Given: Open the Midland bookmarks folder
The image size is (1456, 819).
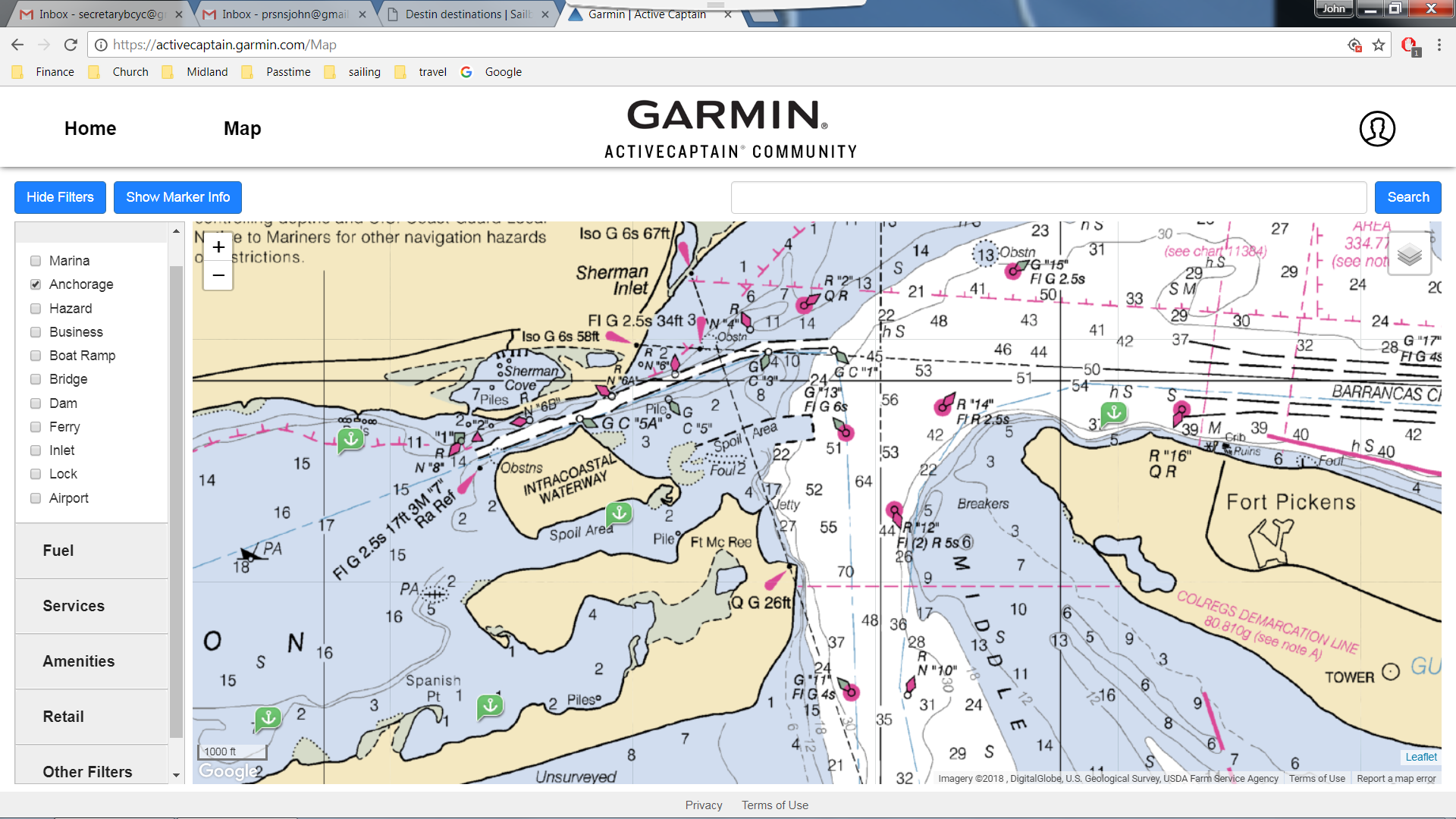Looking at the screenshot, I should tap(195, 72).
